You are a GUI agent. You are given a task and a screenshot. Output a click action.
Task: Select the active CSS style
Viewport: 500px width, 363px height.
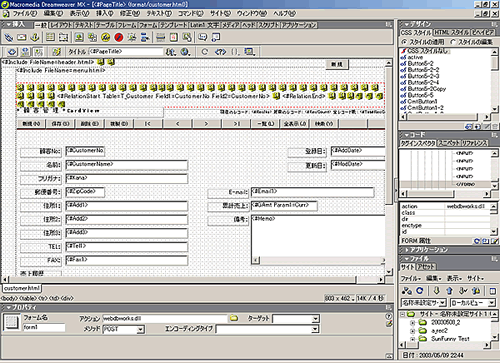point(415,57)
